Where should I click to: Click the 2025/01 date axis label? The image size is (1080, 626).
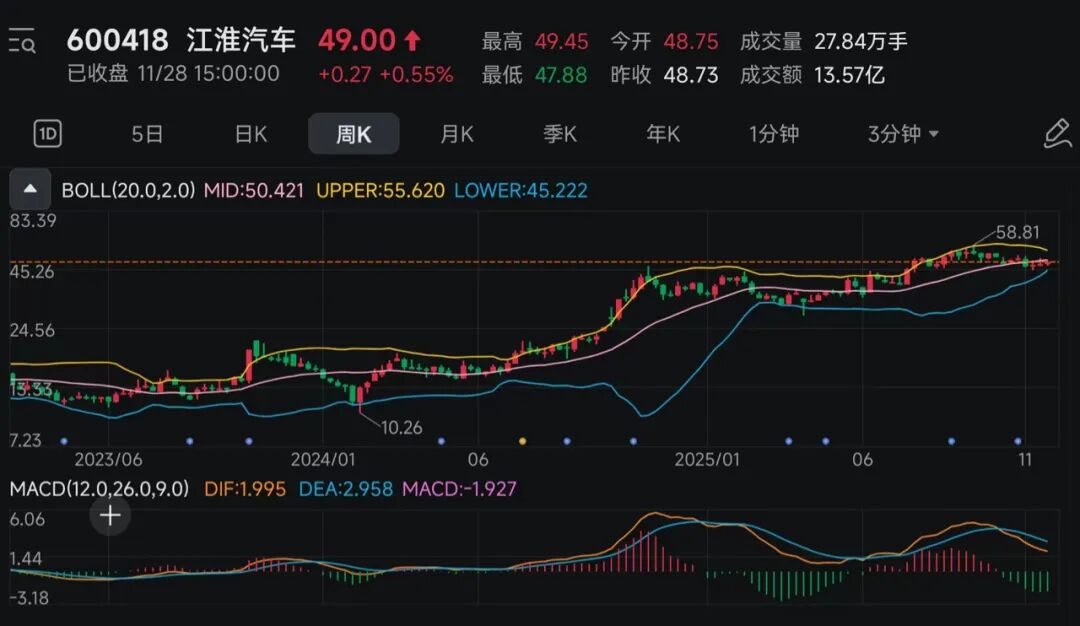click(x=707, y=459)
